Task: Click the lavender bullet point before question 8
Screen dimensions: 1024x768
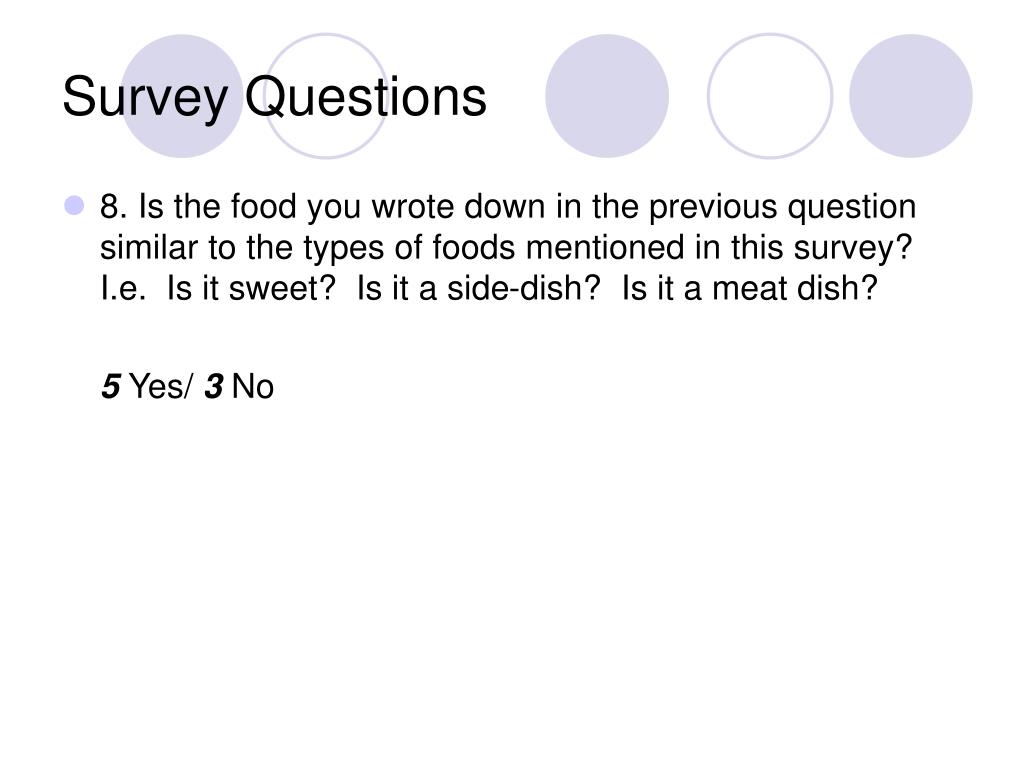Action: [x=74, y=206]
